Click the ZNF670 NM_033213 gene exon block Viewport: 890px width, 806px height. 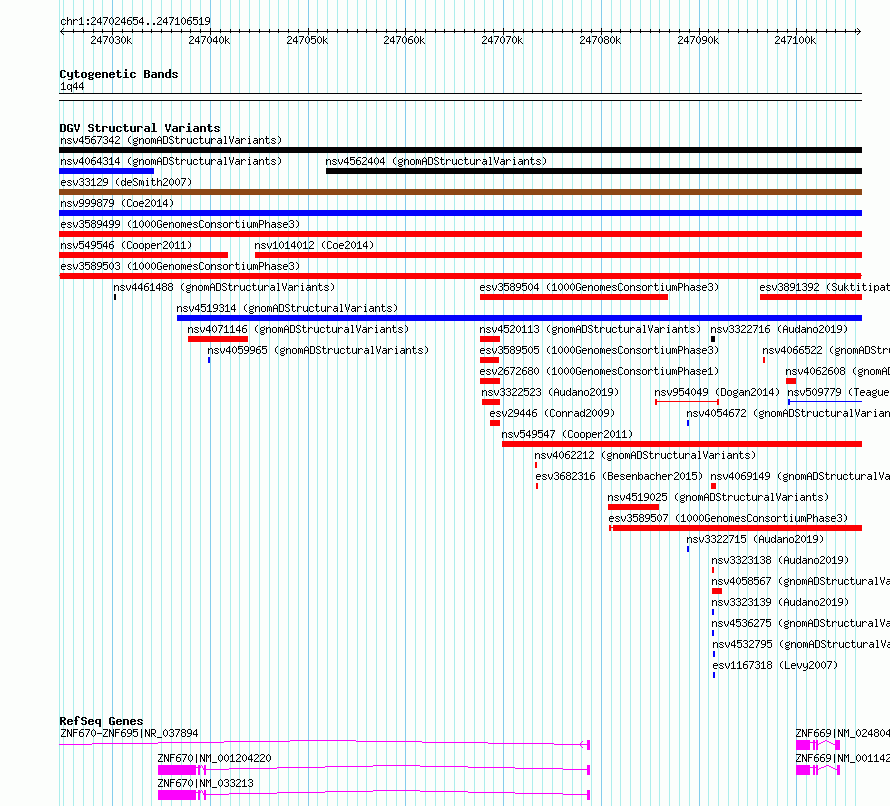177,795
